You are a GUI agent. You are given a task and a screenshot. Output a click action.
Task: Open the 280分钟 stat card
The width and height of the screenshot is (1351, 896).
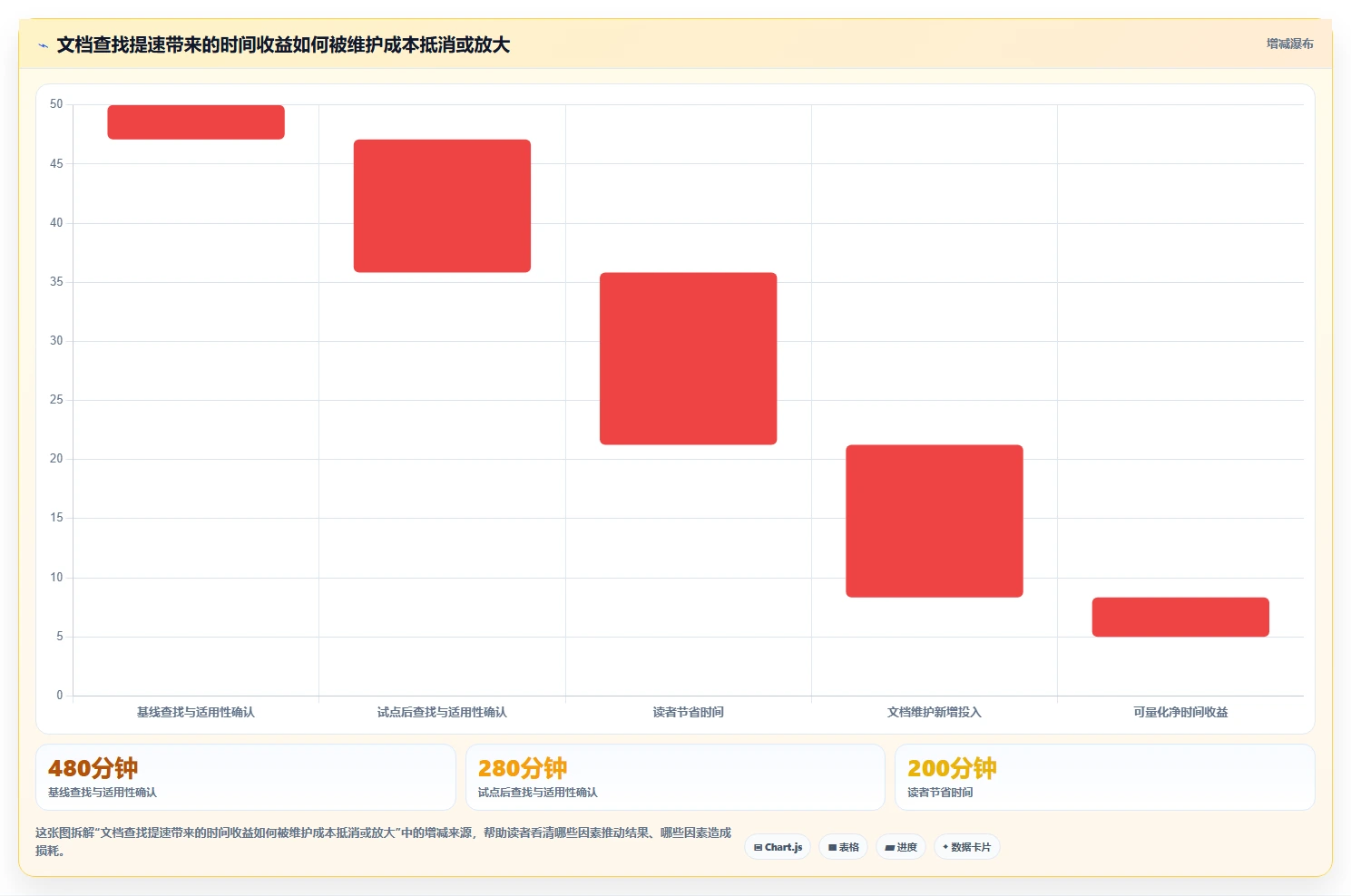675,777
